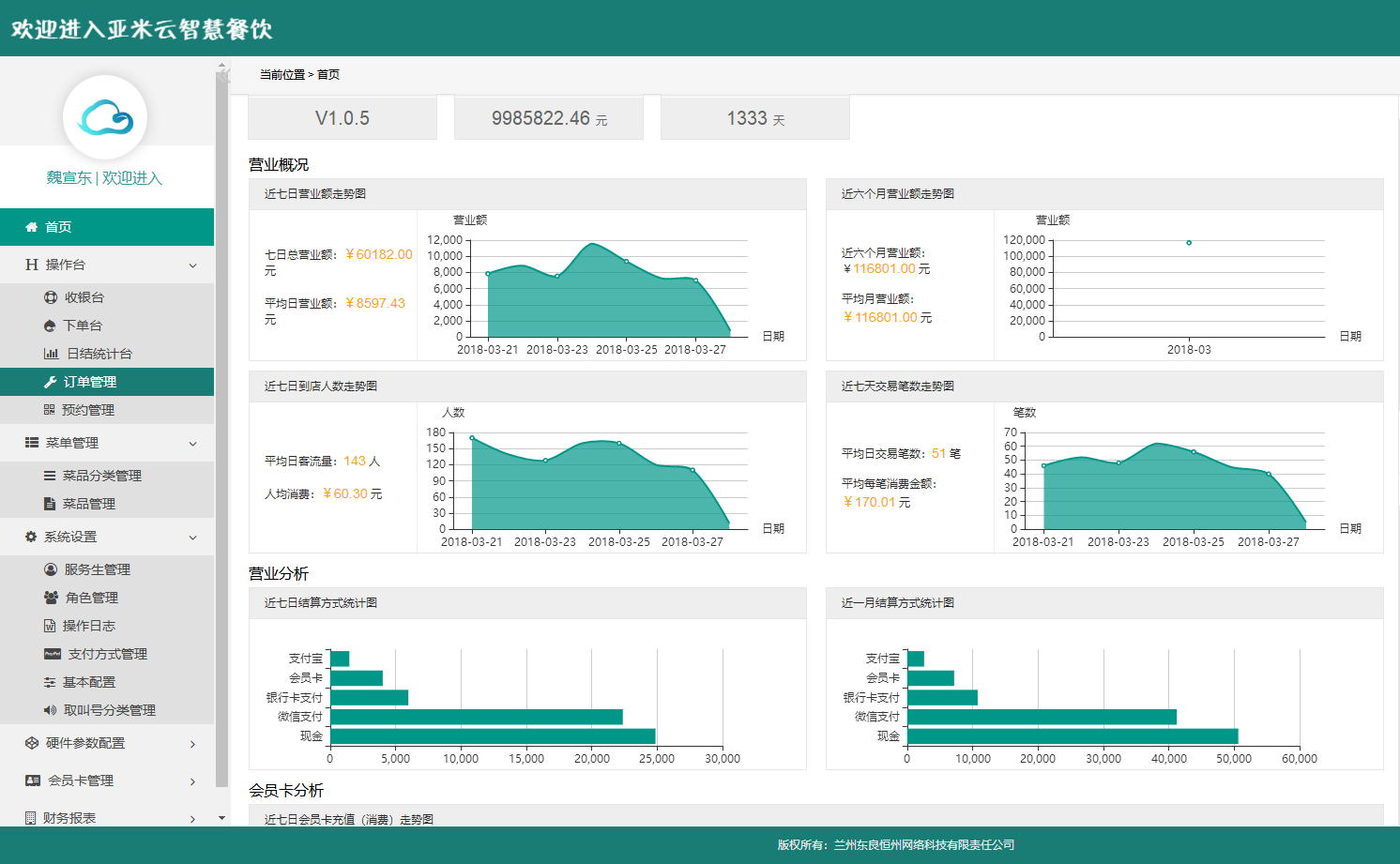Expand the 硬件参数配置 submenu
Screen dimensions: 1400x864
[192, 744]
